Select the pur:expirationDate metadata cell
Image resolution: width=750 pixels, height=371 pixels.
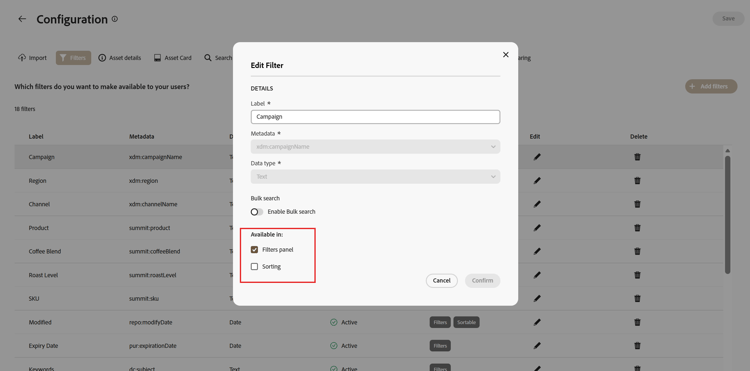[154, 346]
